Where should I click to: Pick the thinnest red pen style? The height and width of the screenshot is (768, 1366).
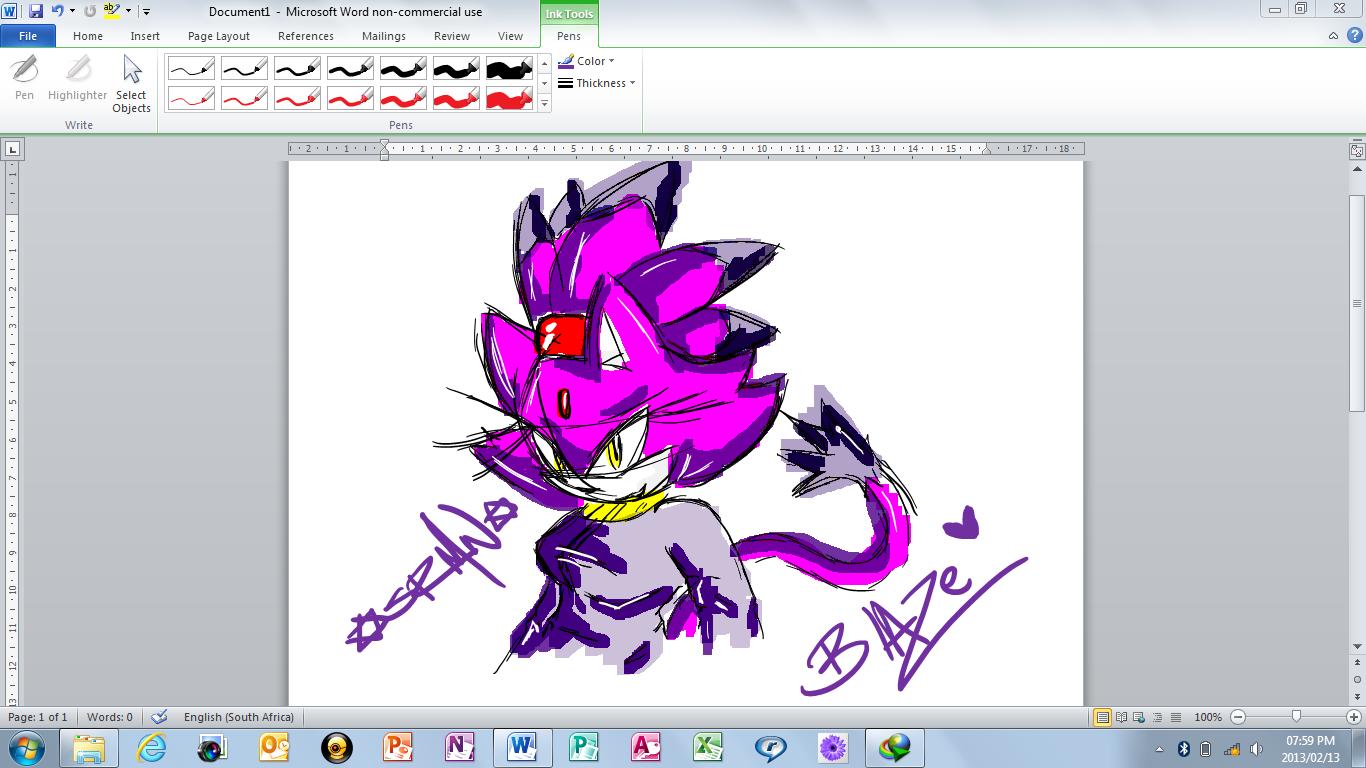click(x=191, y=98)
